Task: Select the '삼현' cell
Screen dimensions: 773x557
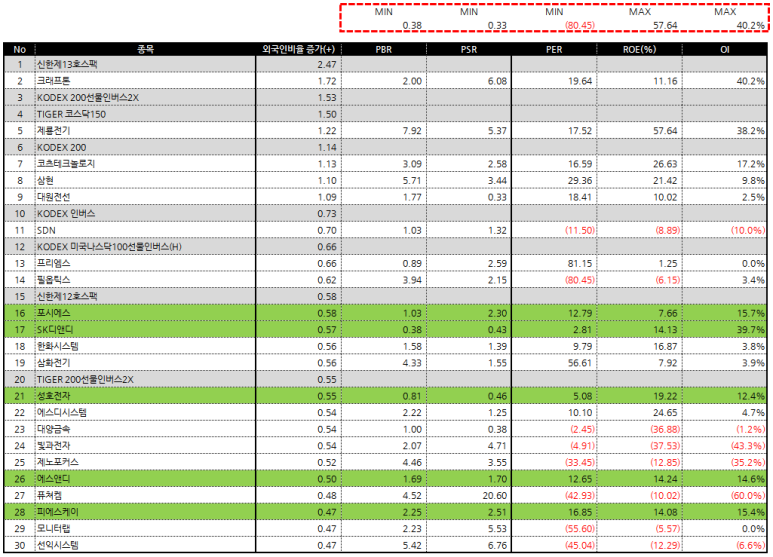Action: coord(145,180)
